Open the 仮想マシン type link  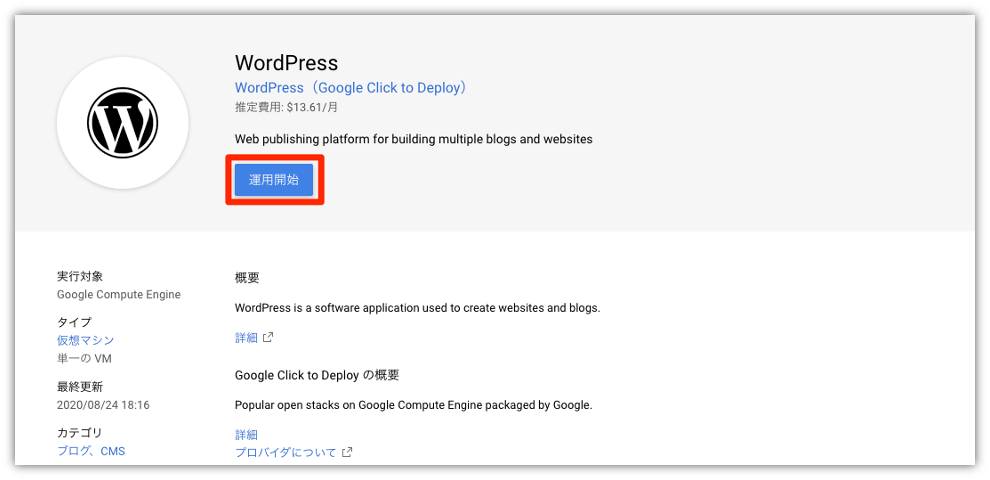coord(85,340)
